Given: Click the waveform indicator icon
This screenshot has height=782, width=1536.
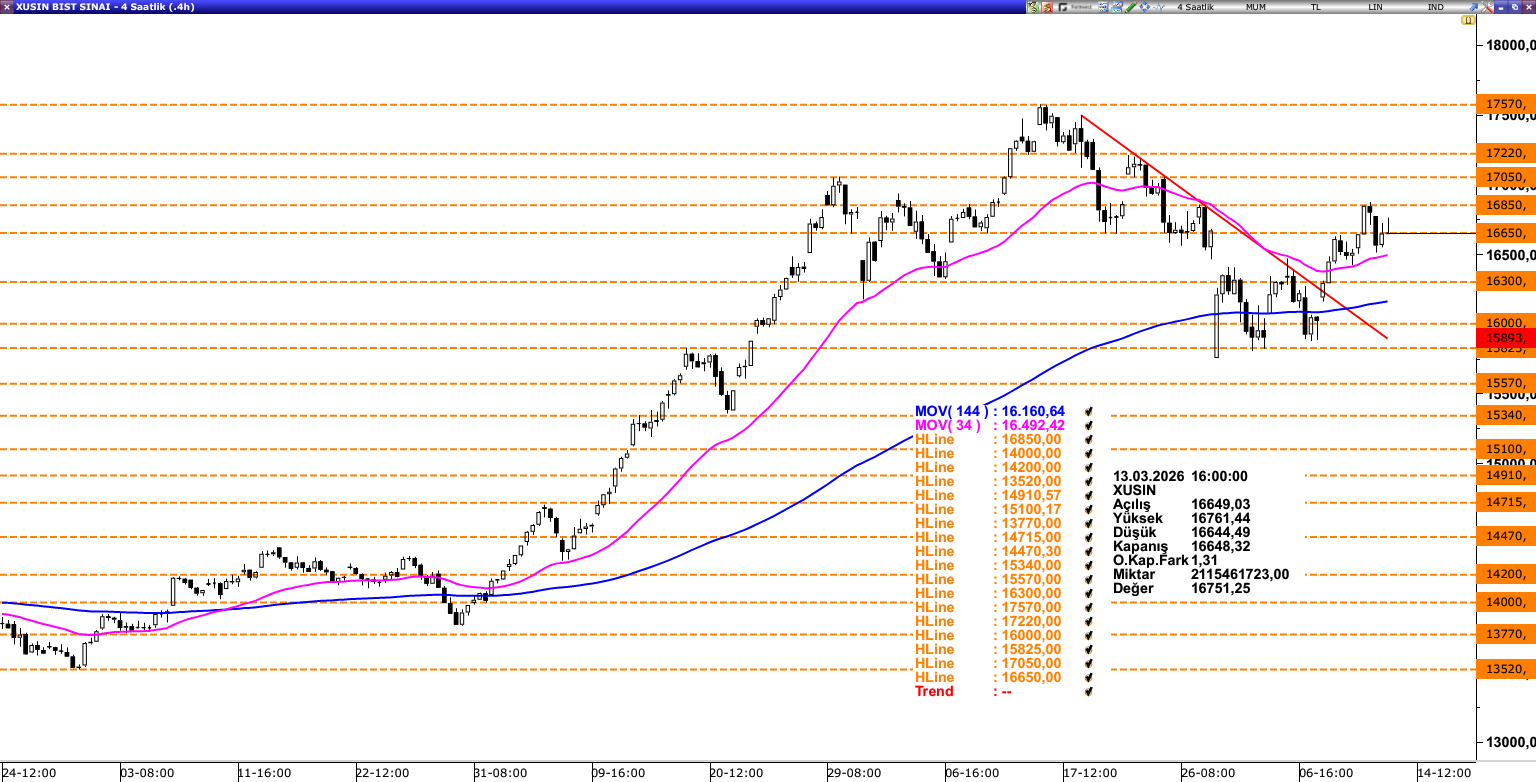Looking at the screenshot, I should pos(1158,7).
